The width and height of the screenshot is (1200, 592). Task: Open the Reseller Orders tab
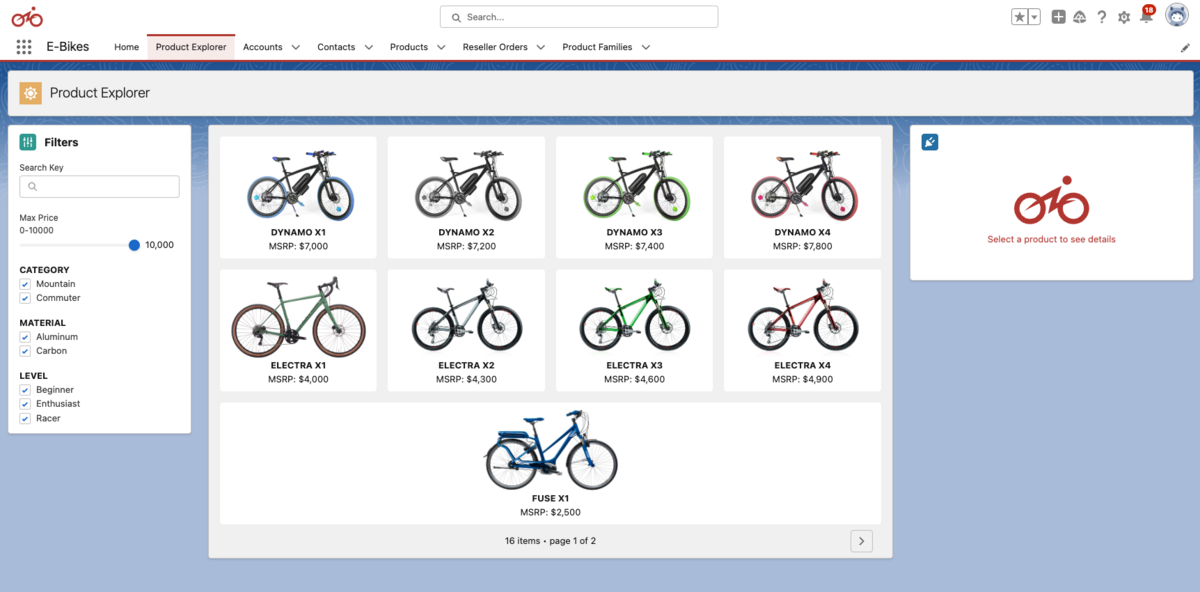(495, 47)
